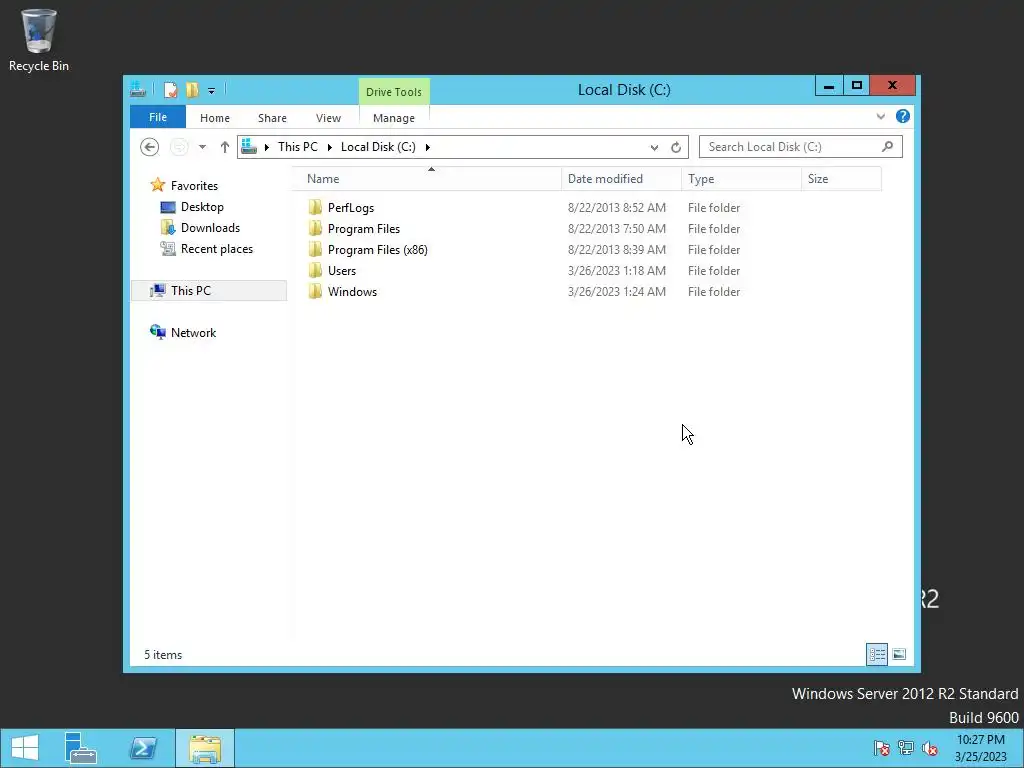Open Customize Quick Access Toolbar dropdown
1024x768 pixels.
(212, 91)
